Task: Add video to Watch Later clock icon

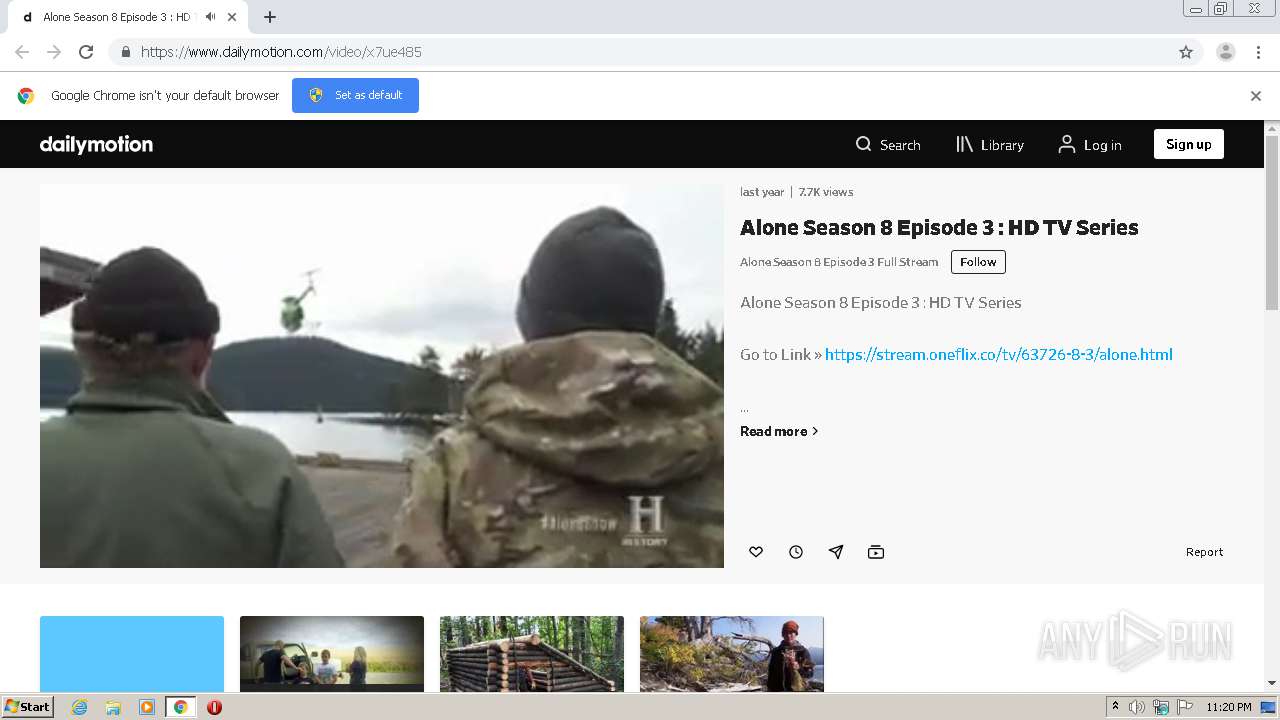Action: tap(796, 552)
